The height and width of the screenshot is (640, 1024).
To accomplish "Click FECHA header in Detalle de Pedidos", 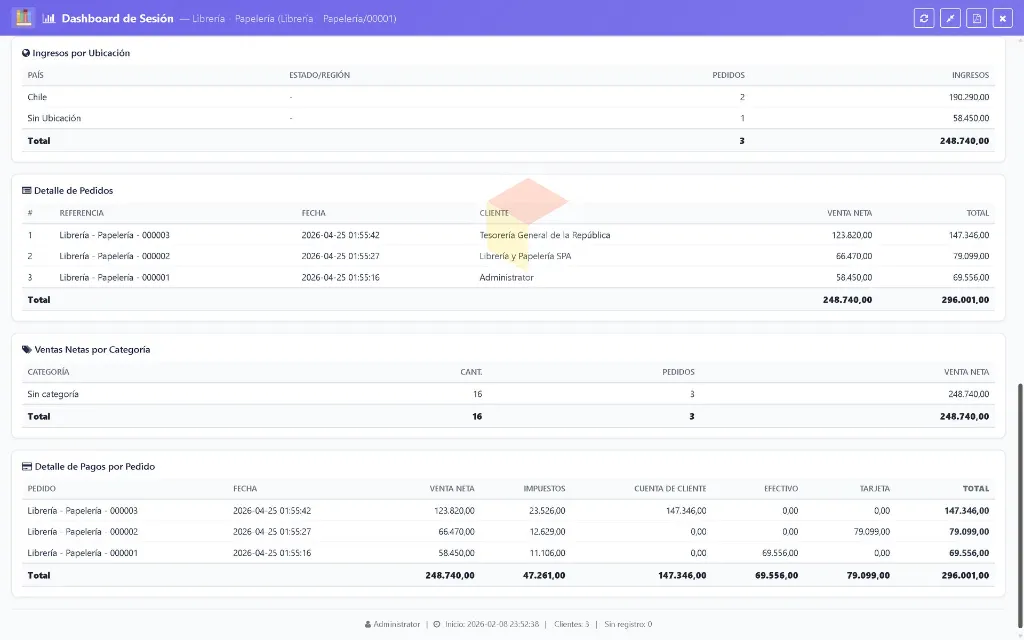I will click(x=313, y=213).
